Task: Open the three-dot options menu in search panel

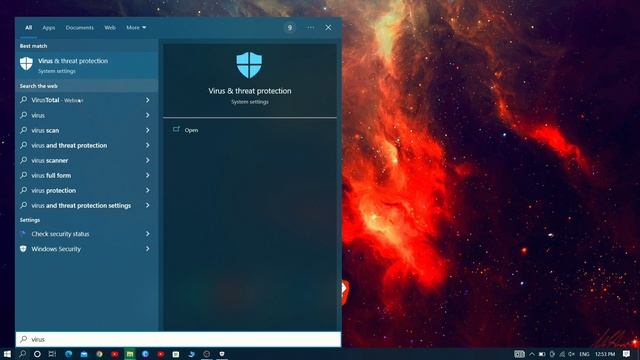Action: click(x=311, y=28)
